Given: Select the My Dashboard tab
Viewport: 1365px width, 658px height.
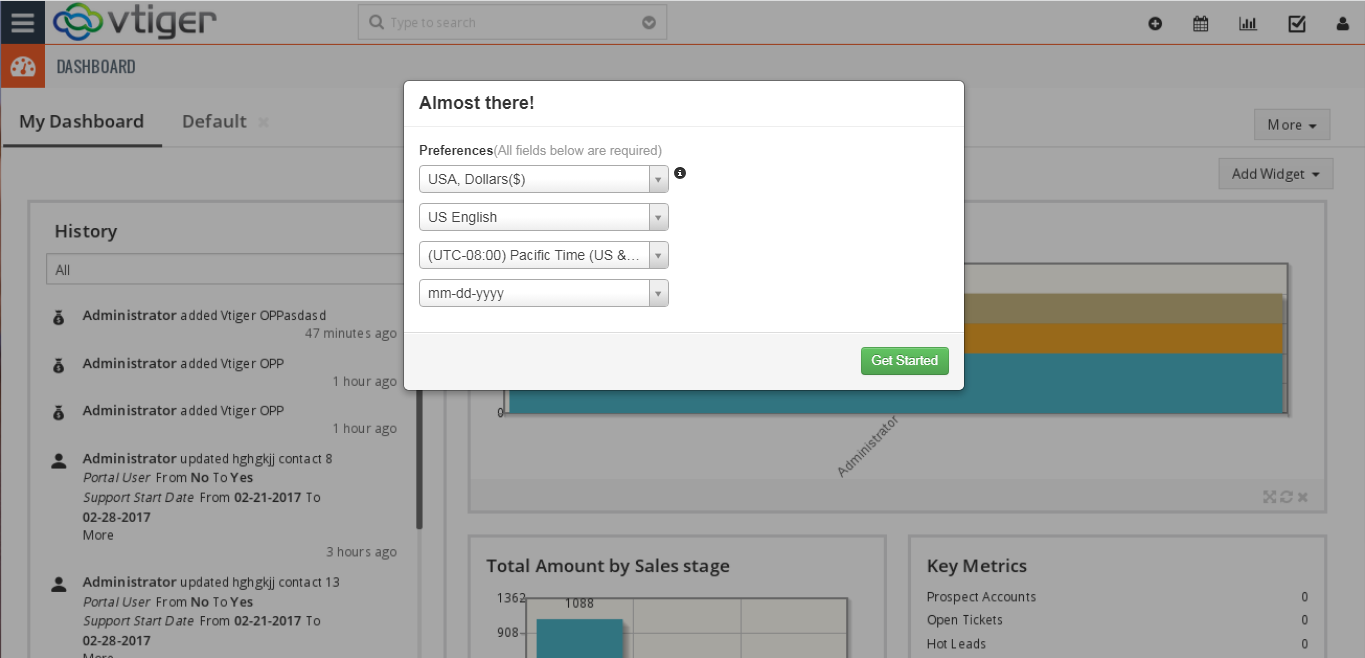Looking at the screenshot, I should click(81, 121).
